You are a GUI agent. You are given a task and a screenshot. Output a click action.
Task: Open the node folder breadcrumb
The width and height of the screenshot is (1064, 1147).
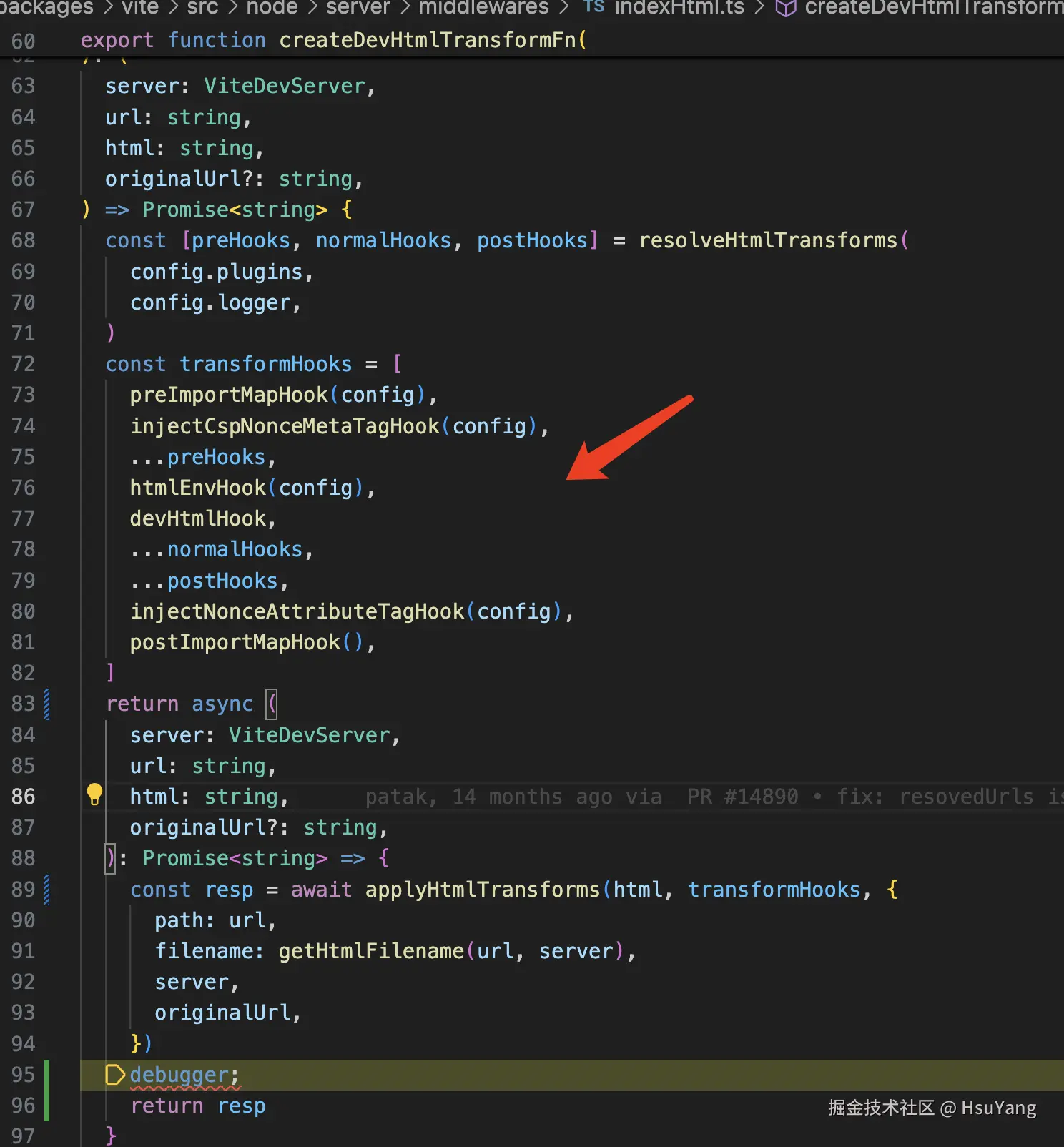[272, 7]
